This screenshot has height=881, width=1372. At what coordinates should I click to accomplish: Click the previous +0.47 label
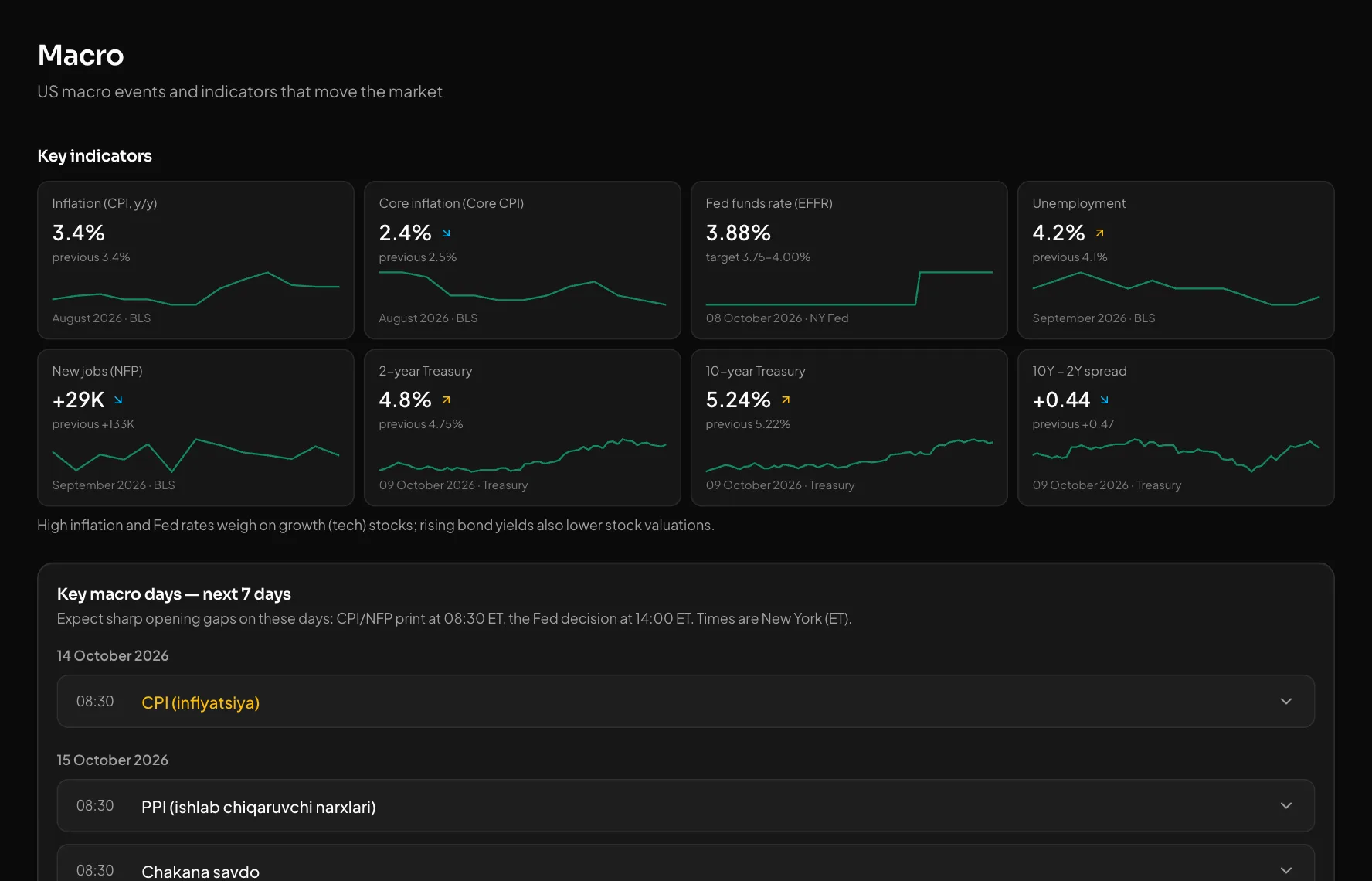click(1073, 424)
